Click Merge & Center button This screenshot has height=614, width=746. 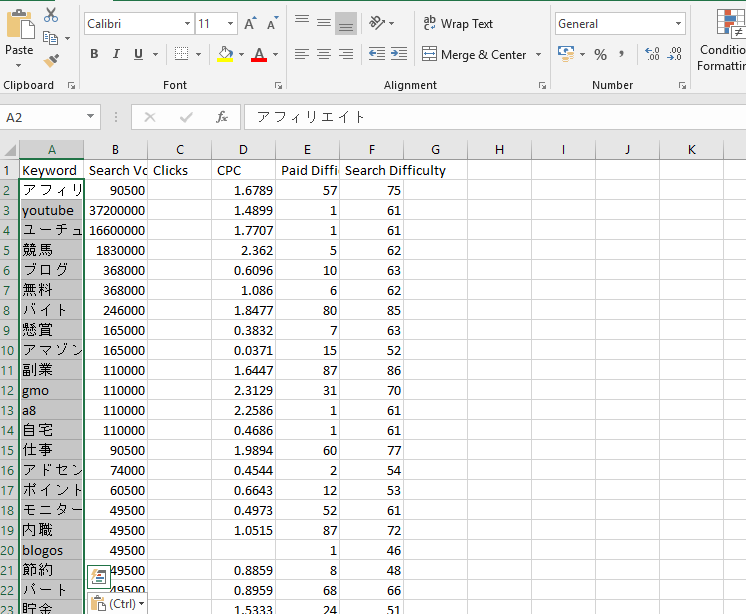point(474,55)
